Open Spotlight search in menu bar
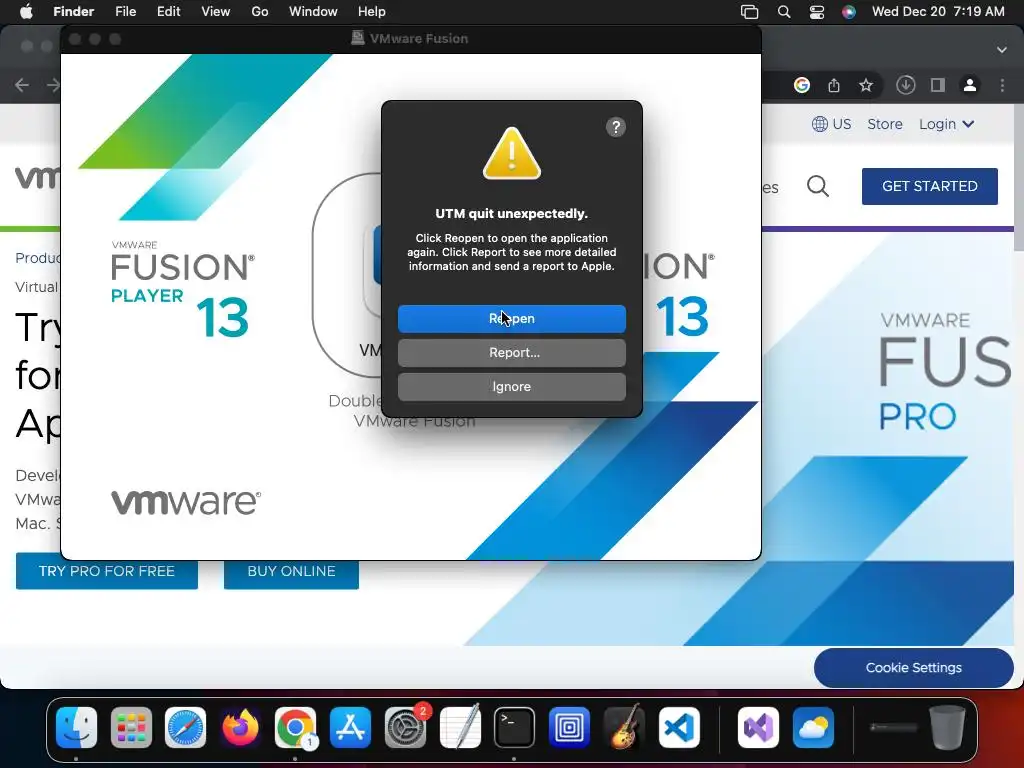This screenshot has height=768, width=1024. coord(784,12)
